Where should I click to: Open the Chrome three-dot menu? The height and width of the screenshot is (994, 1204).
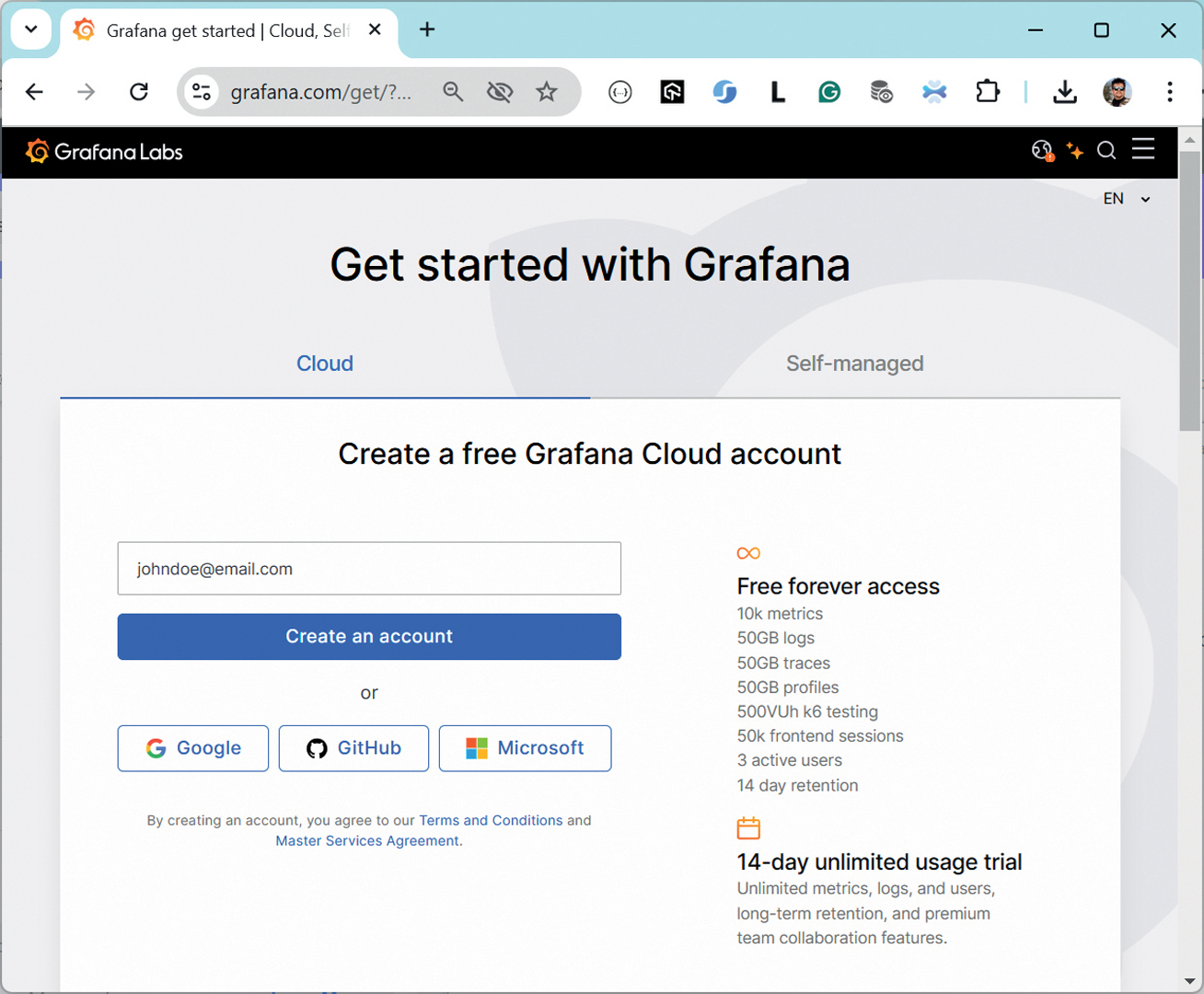(x=1170, y=92)
